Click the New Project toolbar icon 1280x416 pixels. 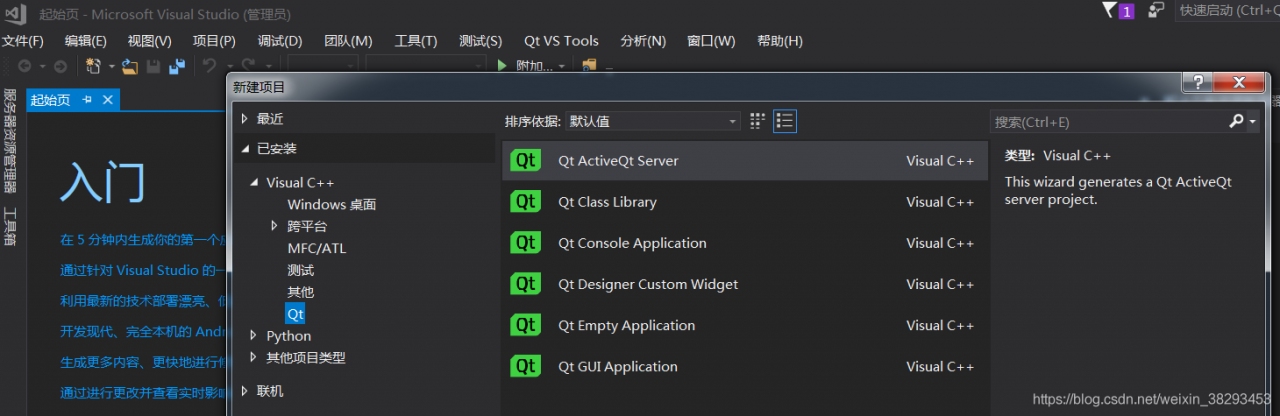tap(94, 66)
